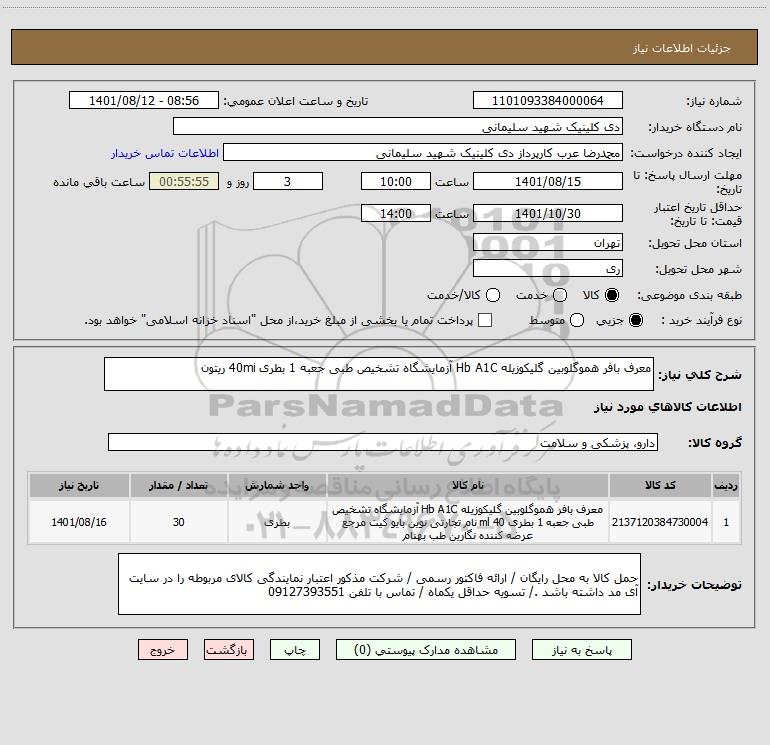
Task: Click the جزئیات اطلاعات نیاز header title
Action: click(682, 48)
